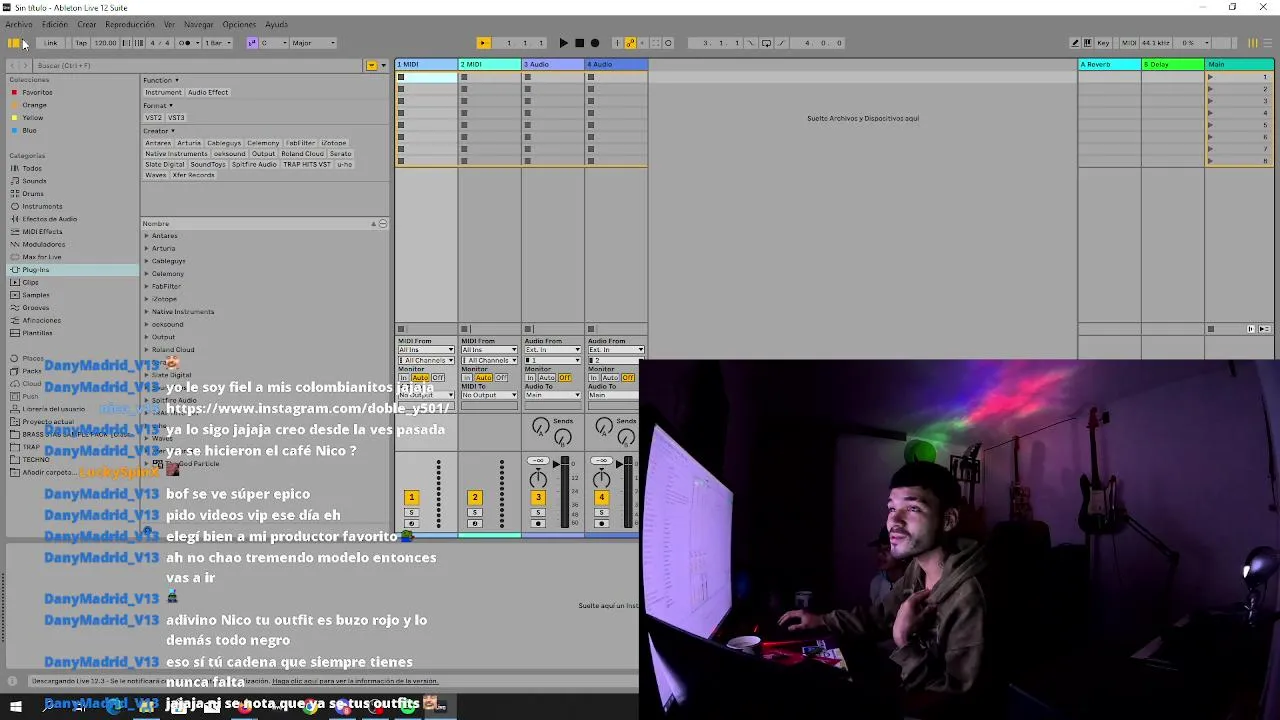
Task: Select the Instrument function filter tag
Action: pyautogui.click(x=164, y=92)
